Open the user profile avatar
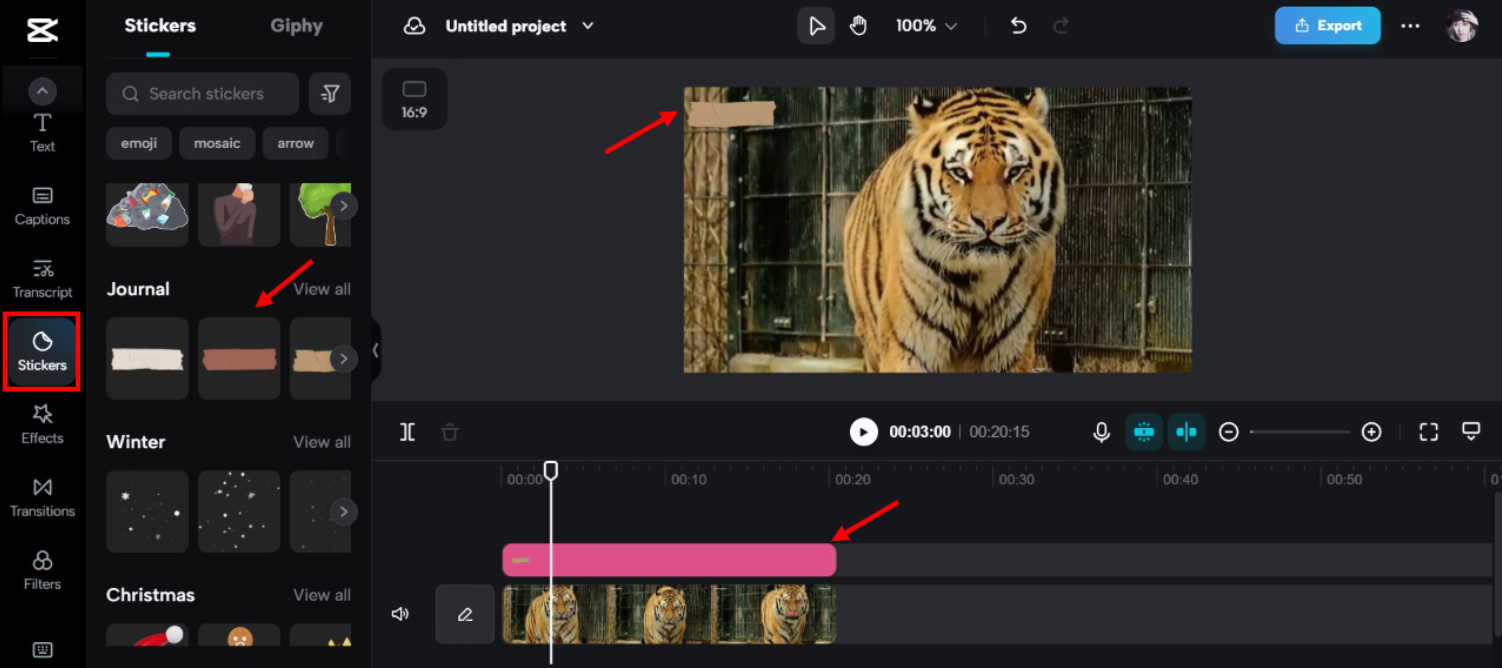 (x=1462, y=26)
